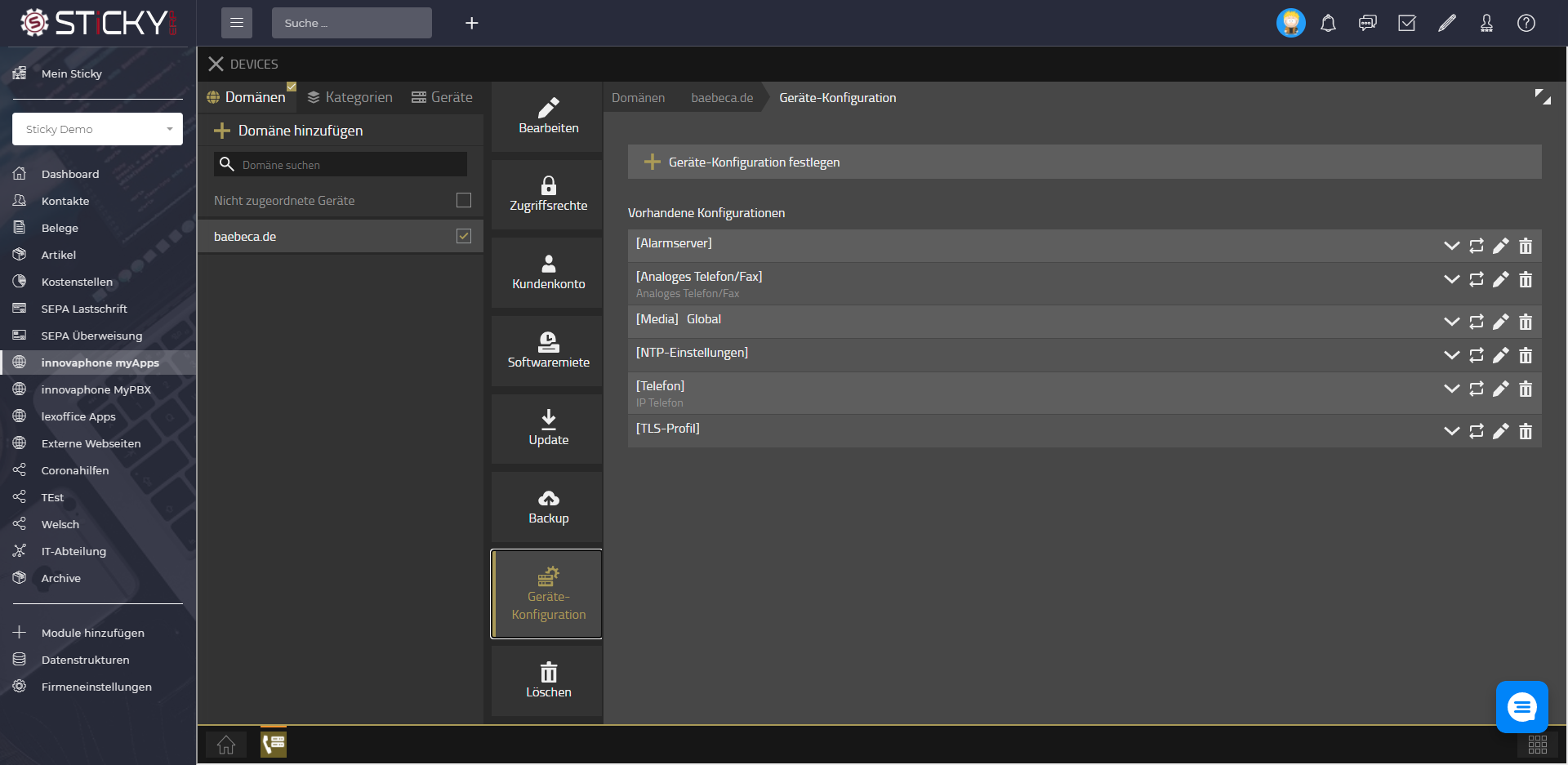Delete the TLS-Profil configuration

(1526, 431)
